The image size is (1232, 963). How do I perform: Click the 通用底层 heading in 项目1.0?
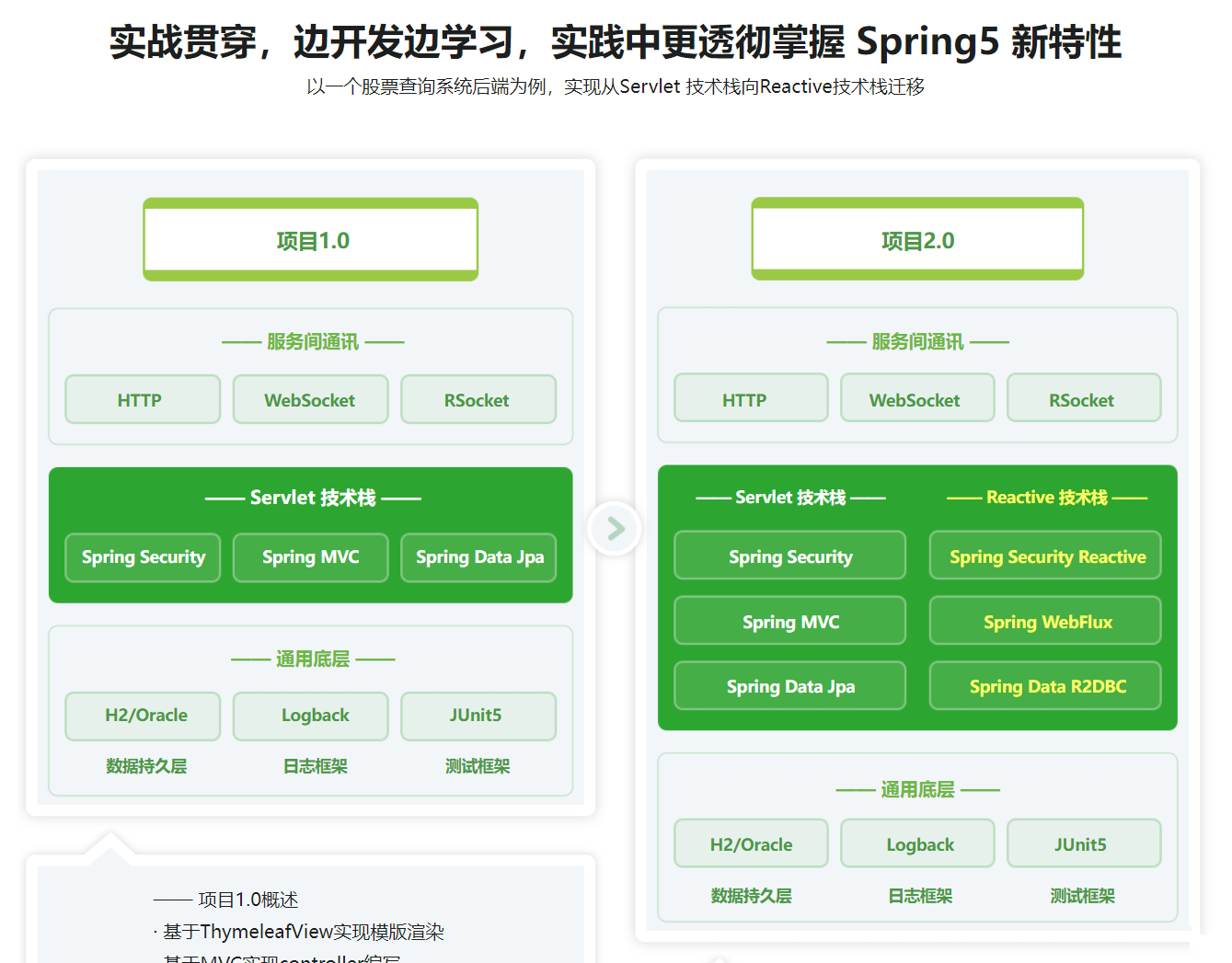click(312, 659)
